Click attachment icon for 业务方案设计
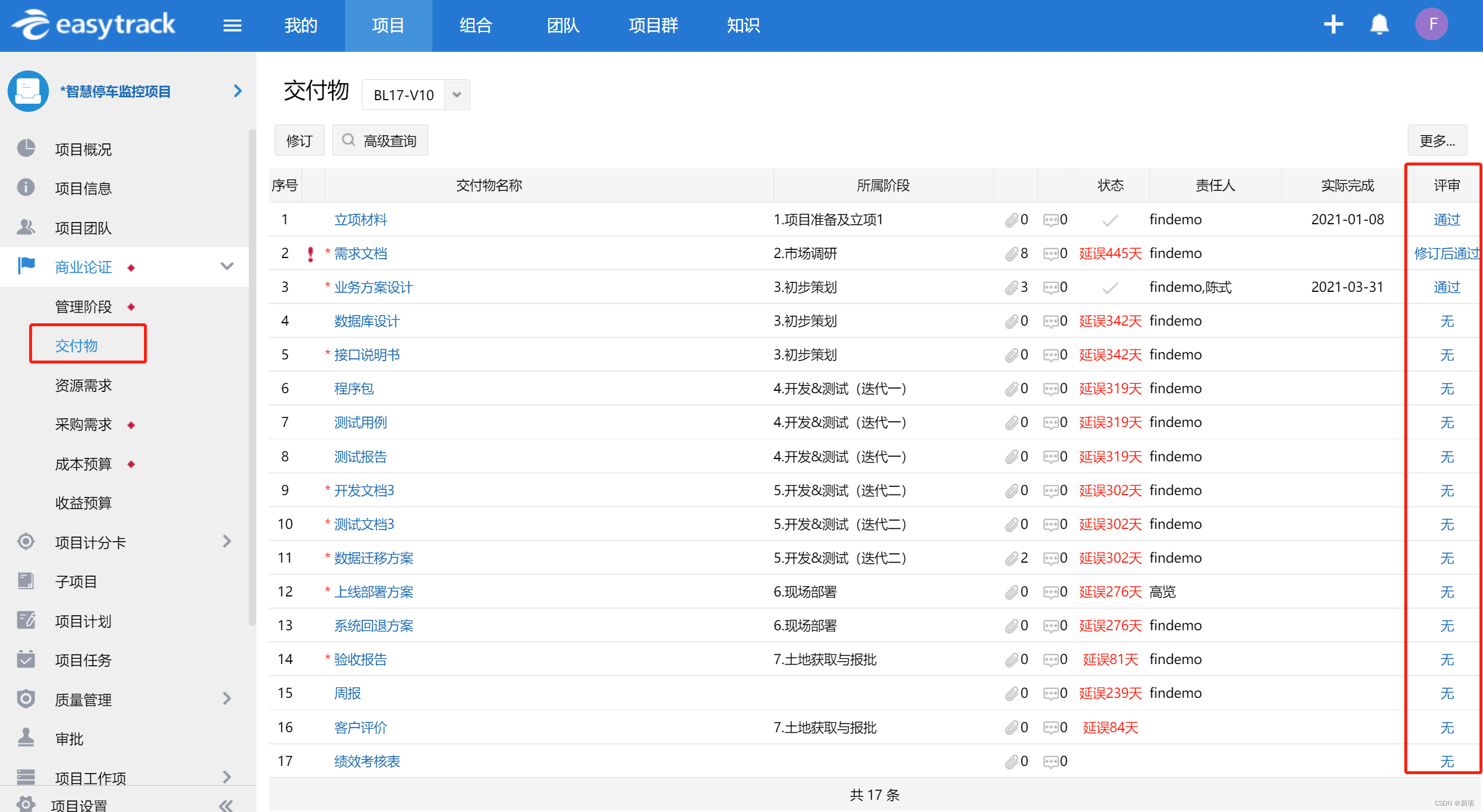1483x812 pixels. pyautogui.click(x=1011, y=287)
